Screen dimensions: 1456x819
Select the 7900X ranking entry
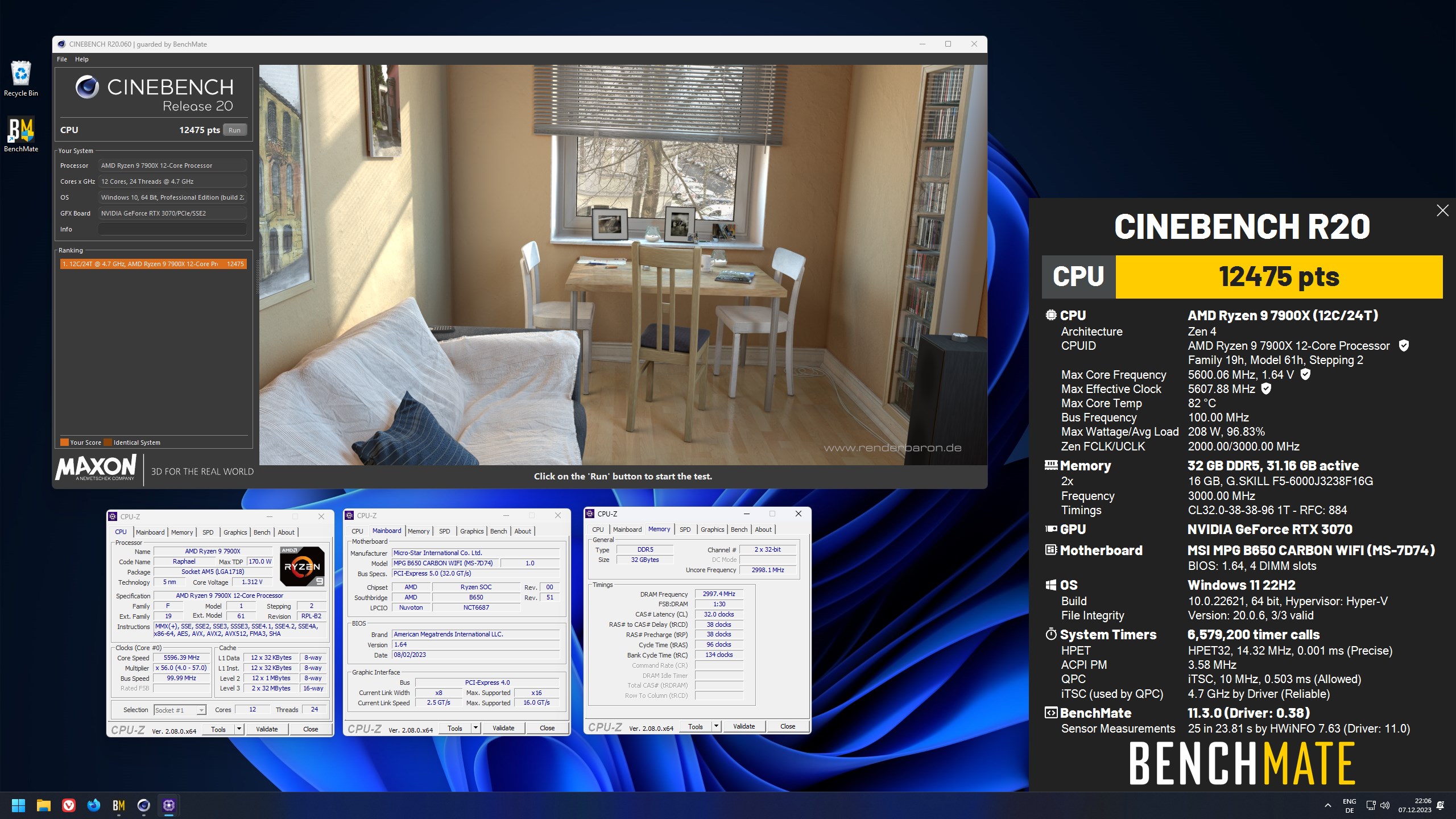point(154,264)
